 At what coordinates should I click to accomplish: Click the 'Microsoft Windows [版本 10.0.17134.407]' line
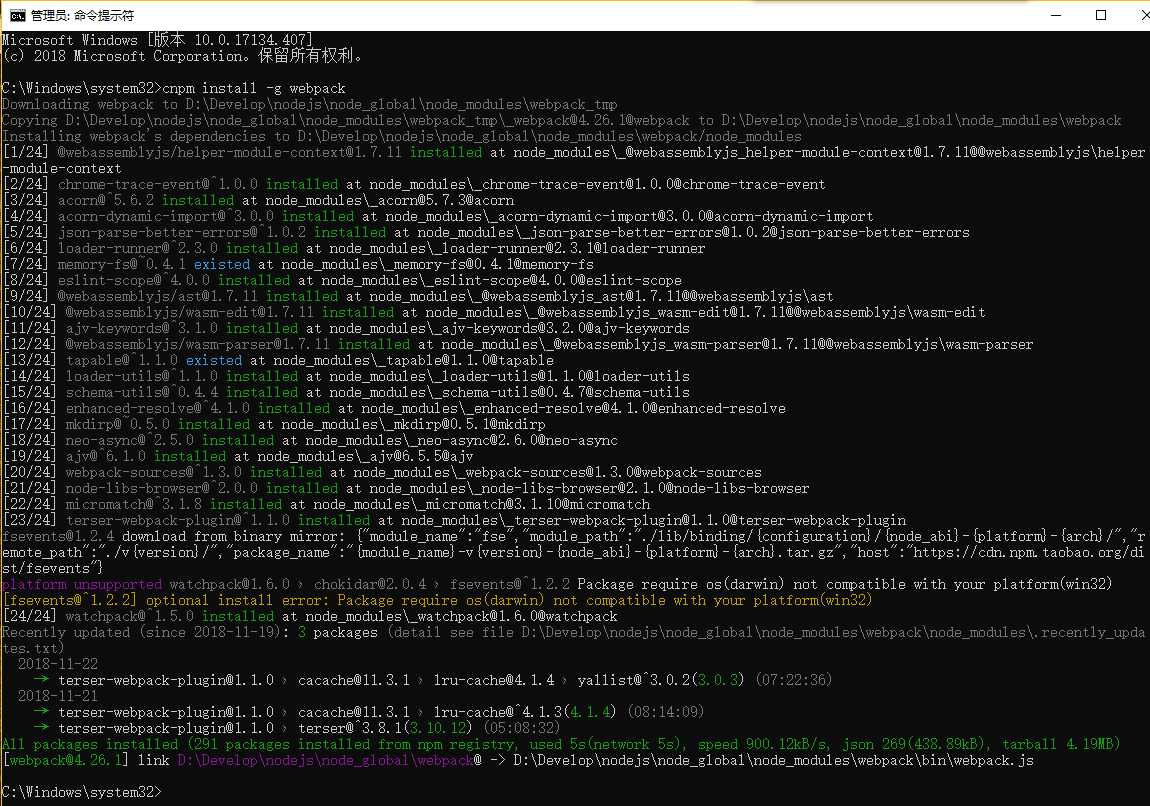[157, 40]
